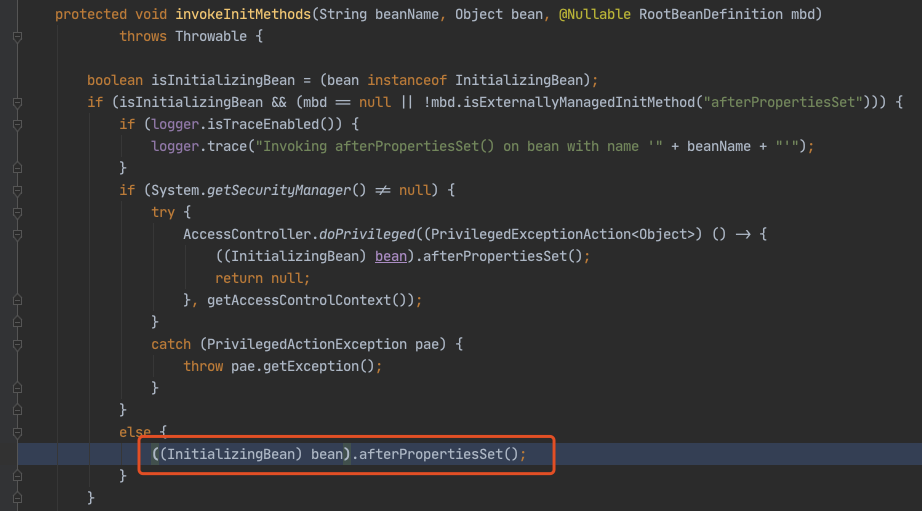This screenshot has width=922, height=511.
Task: Collapse the "catch (PrivilegedActionException pae)" block fold marker
Action: coord(18,345)
